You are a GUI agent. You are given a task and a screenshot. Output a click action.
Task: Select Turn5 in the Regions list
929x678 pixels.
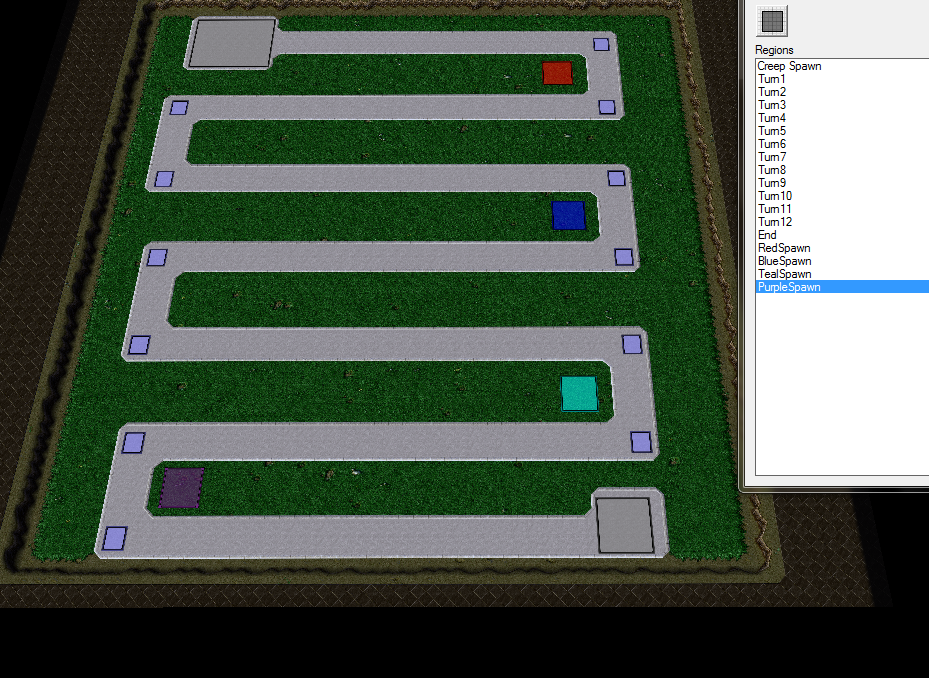tap(771, 131)
